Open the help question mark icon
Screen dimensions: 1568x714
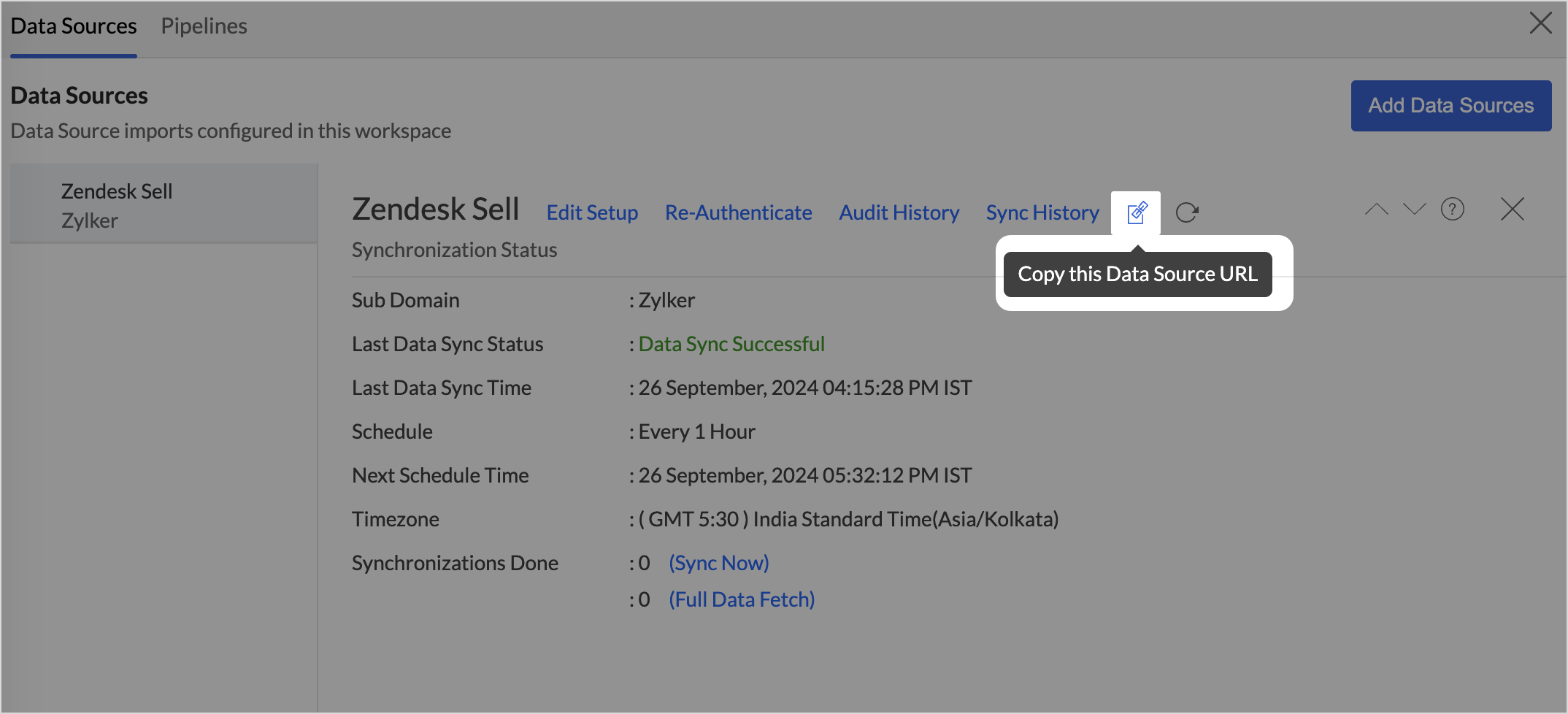click(x=1452, y=210)
